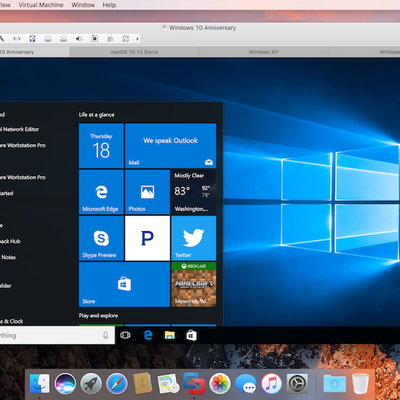Open the Window menu
This screenshot has height=400, width=400.
[83, 5]
